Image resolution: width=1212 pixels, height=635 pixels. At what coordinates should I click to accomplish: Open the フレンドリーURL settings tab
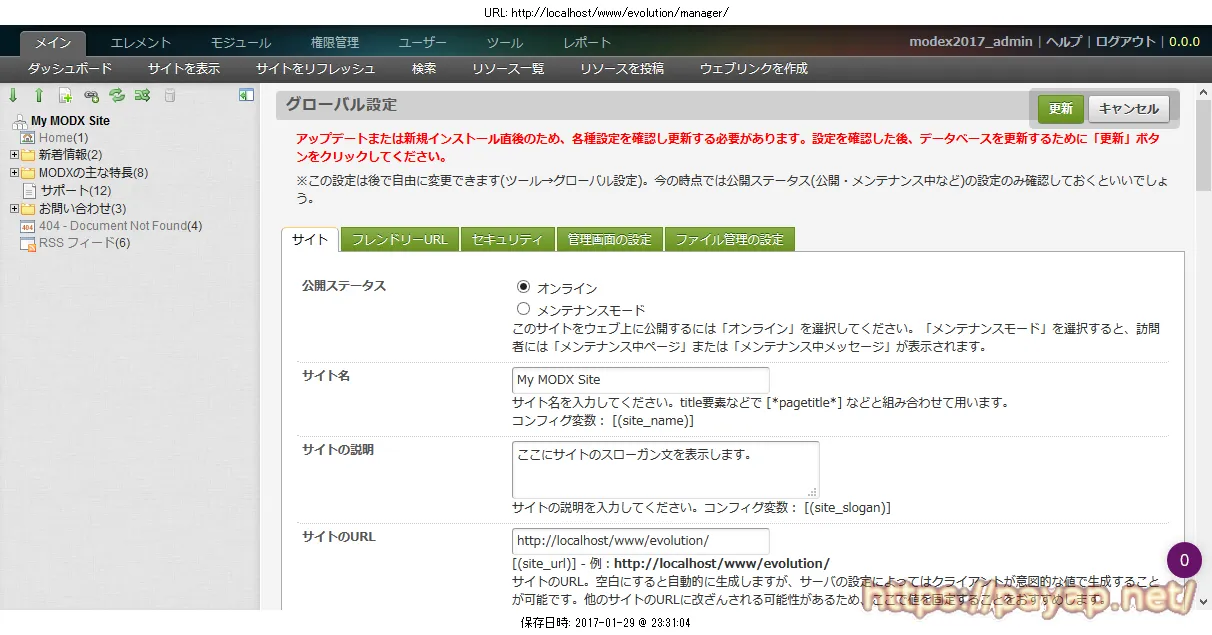tap(399, 239)
